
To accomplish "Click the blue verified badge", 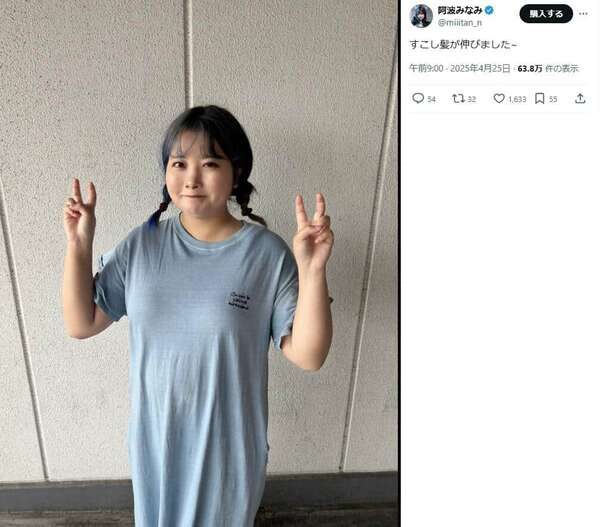I will pos(489,10).
